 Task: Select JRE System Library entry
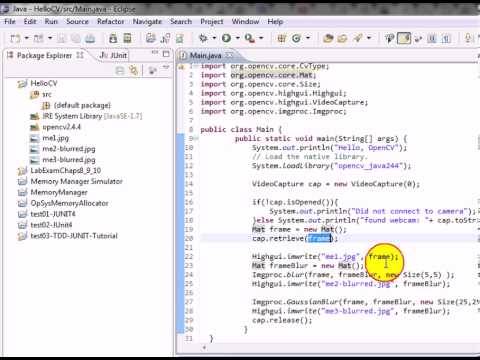(x=86, y=116)
